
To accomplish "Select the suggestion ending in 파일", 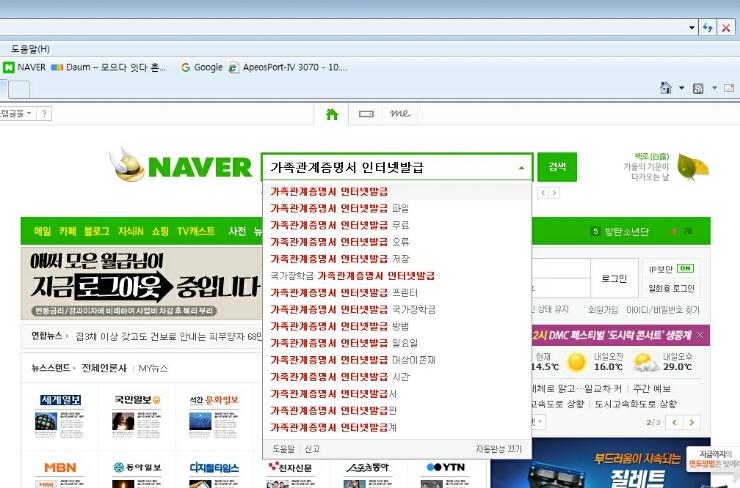I will 397,208.
